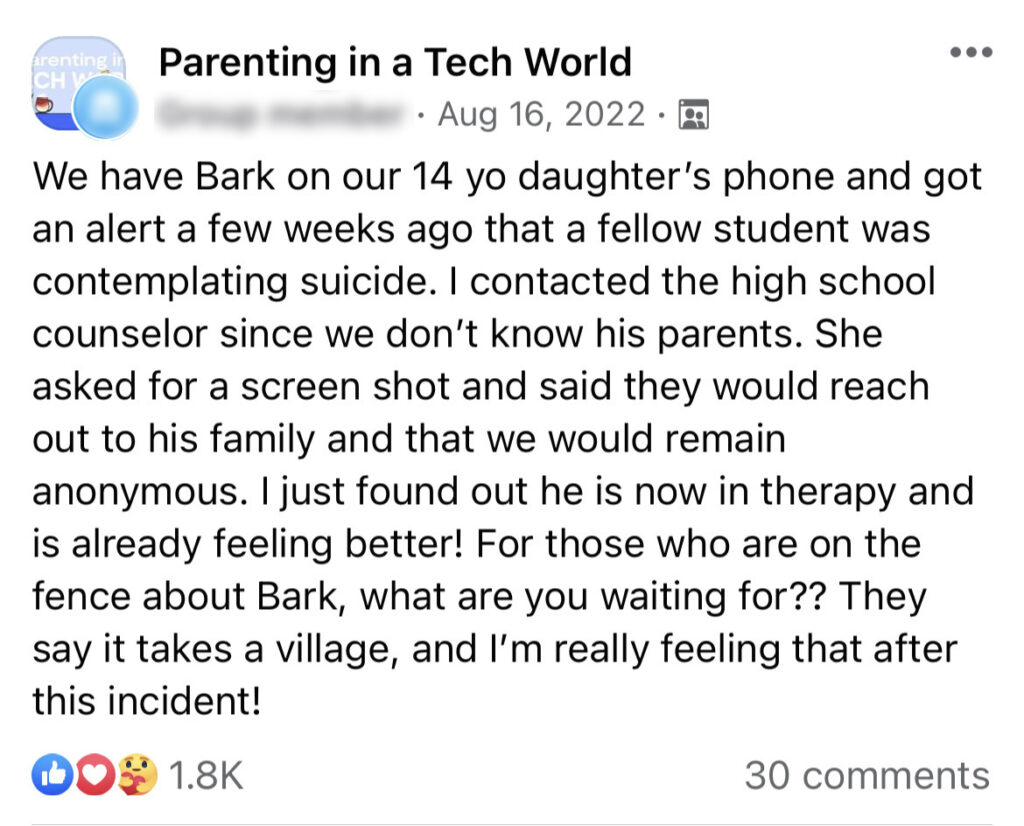Click the Care hug emoji reaction icon
Image resolution: width=1024 pixels, height=826 pixels.
pyautogui.click(x=135, y=775)
